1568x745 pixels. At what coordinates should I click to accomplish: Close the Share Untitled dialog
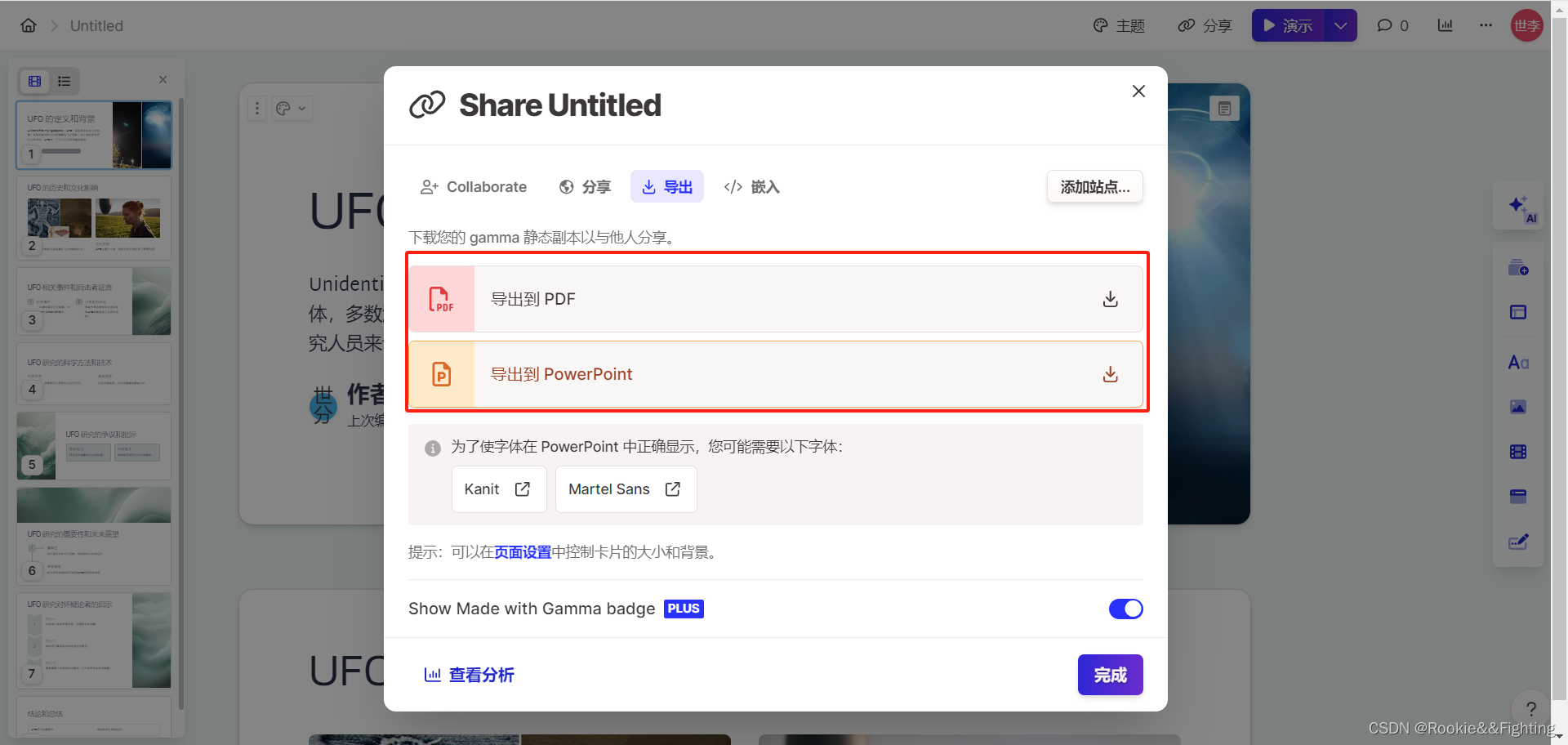coord(1138,91)
